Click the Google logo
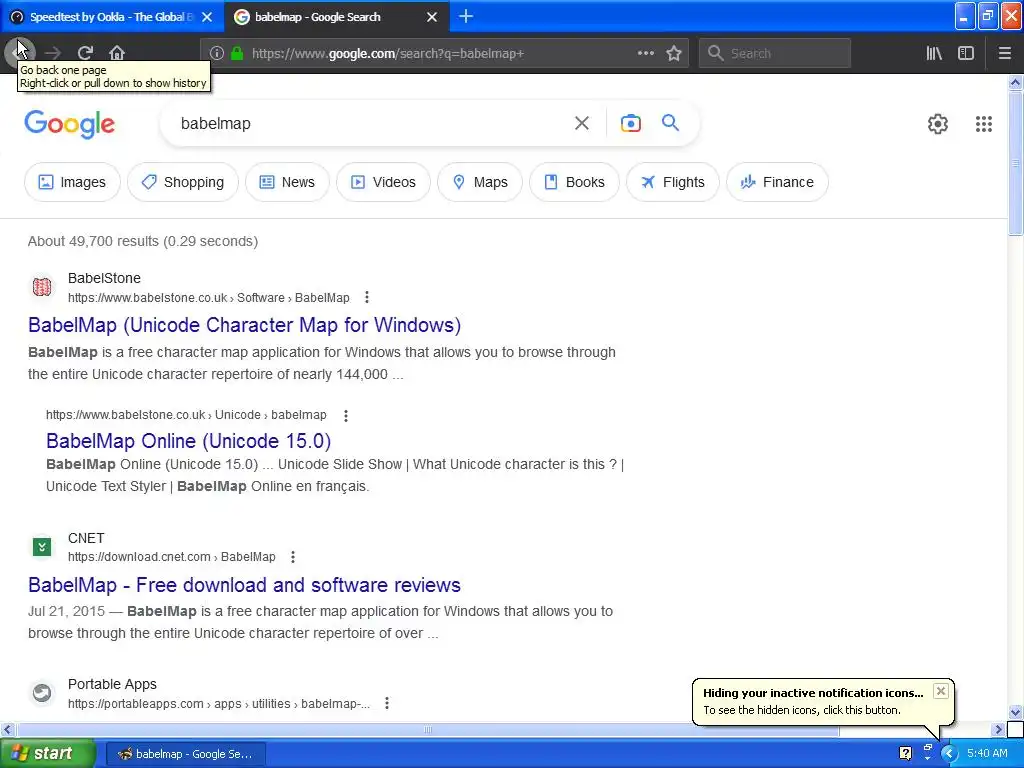This screenshot has width=1024, height=768. click(69, 124)
